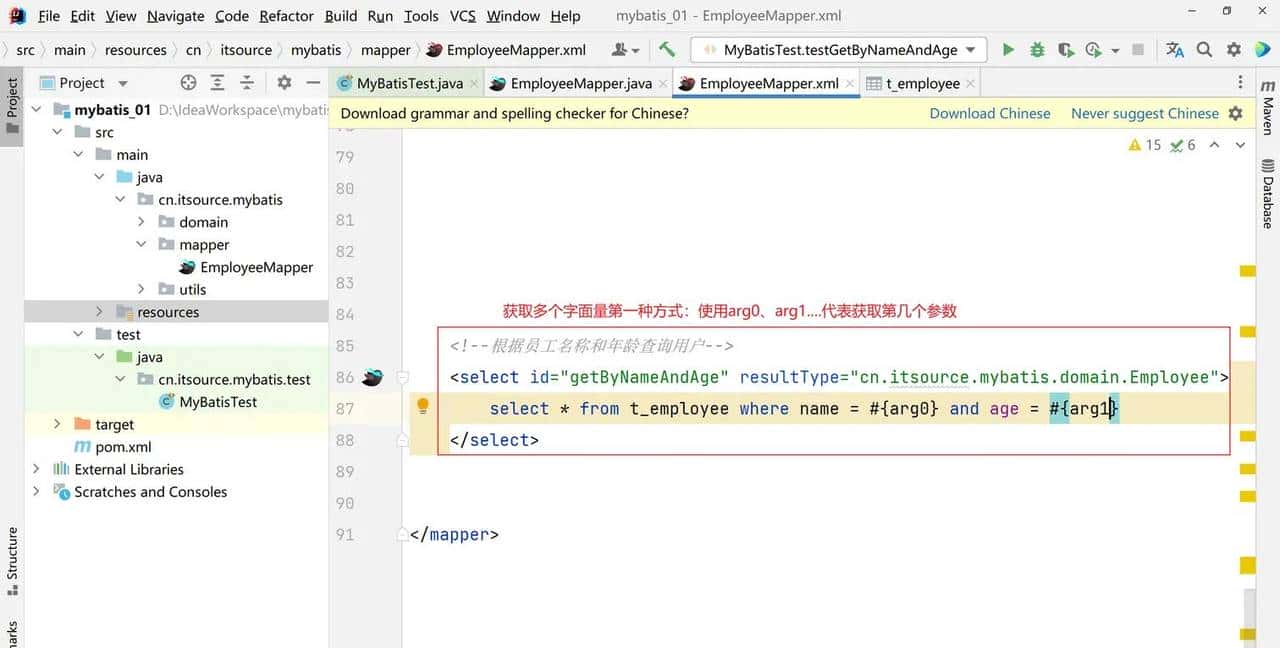Viewport: 1280px width, 648px height.
Task: Select opened file with the target icon
Action: (188, 82)
